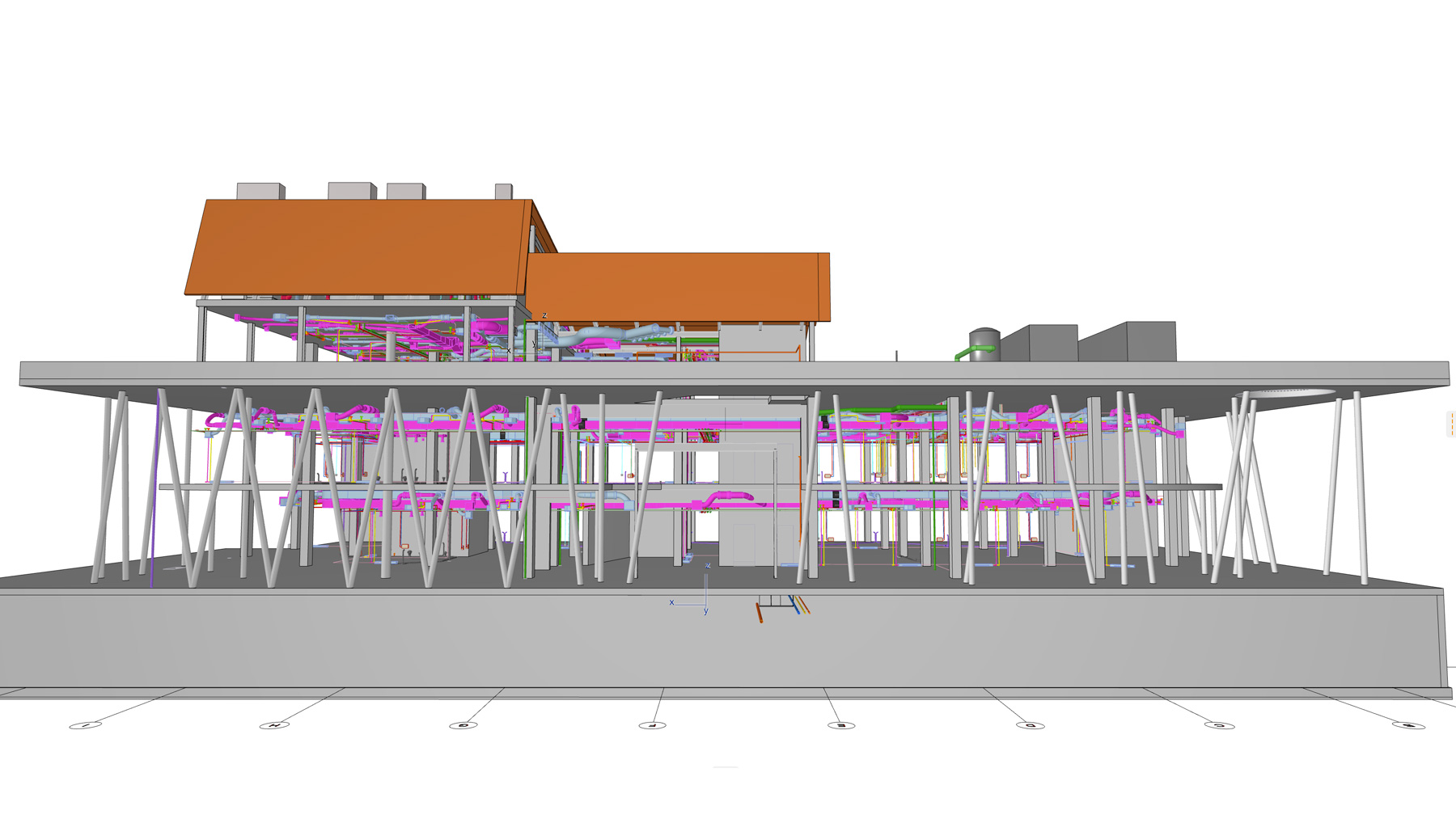This screenshot has width=1456, height=819.
Task: Select grid axis bubble F
Action: click(652, 725)
